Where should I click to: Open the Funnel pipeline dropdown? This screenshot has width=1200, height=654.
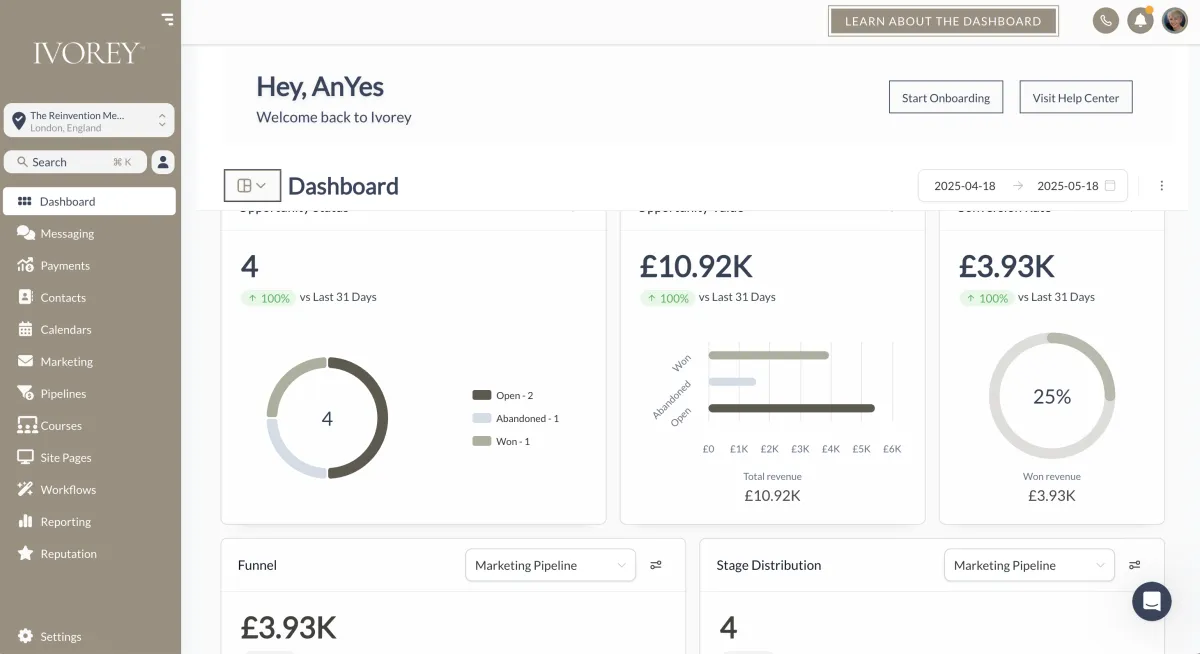pyautogui.click(x=551, y=565)
